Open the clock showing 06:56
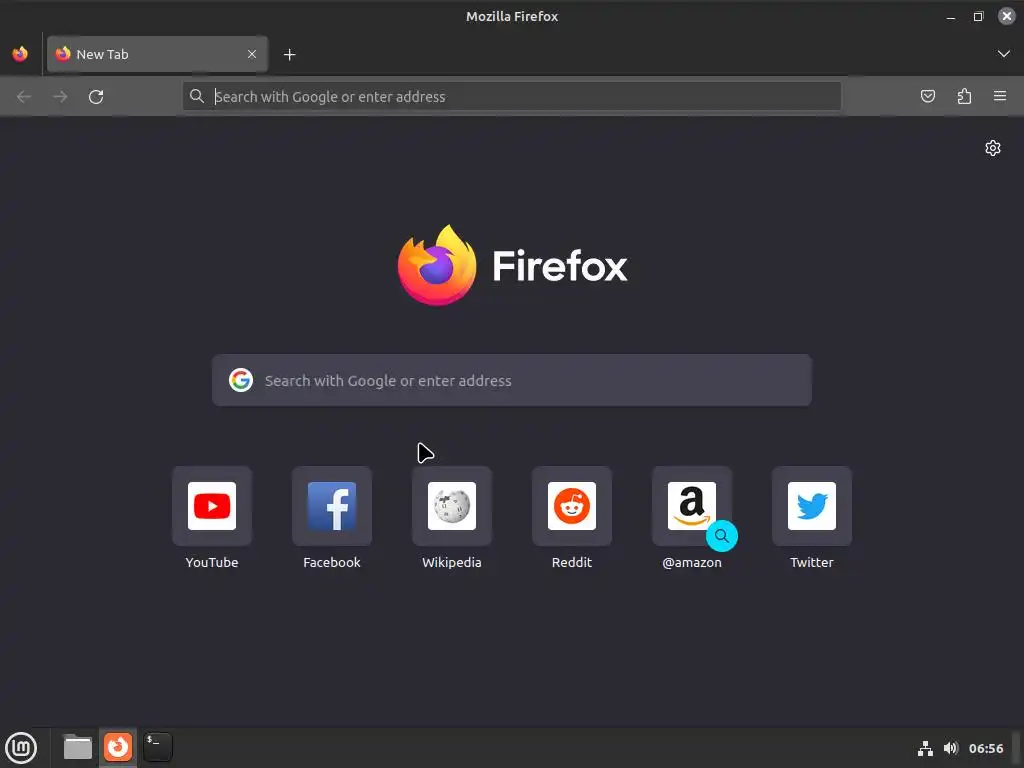Viewport: 1024px width, 768px height. pos(986,748)
